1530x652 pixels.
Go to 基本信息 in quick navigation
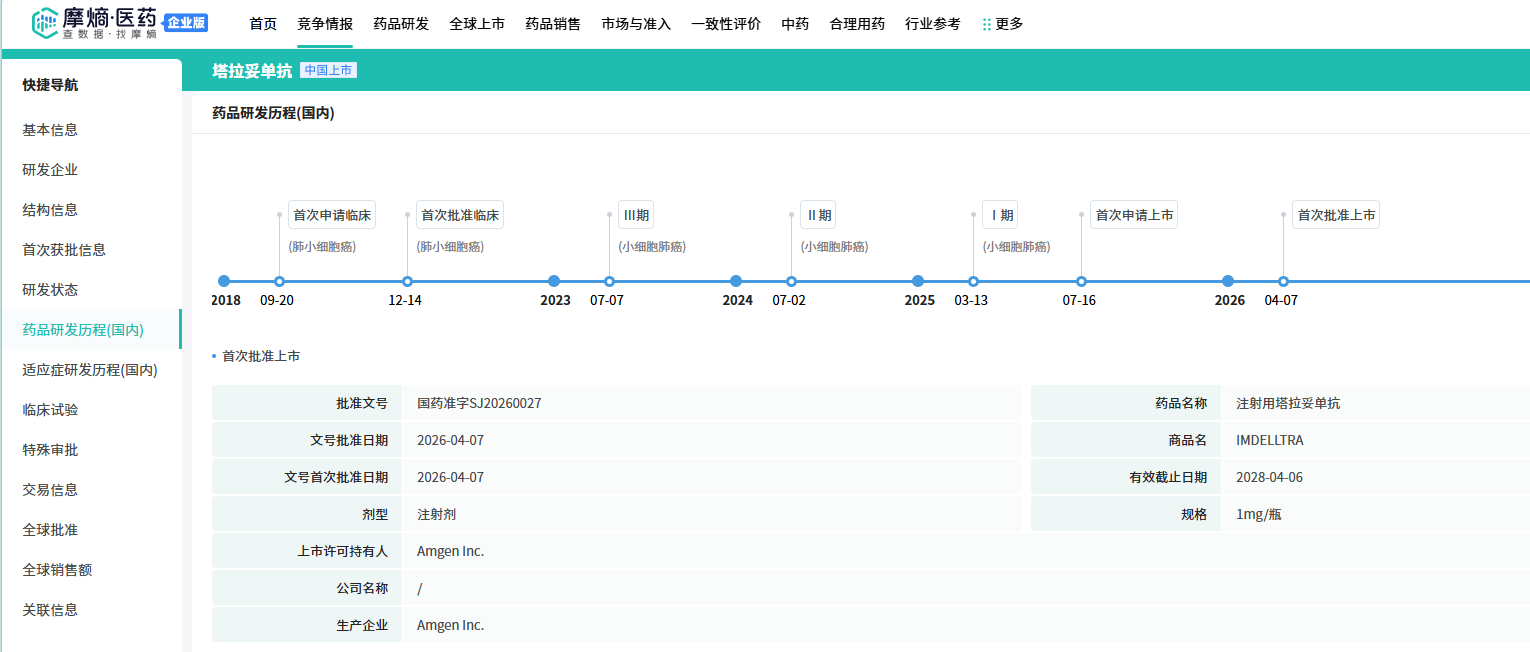click(50, 130)
